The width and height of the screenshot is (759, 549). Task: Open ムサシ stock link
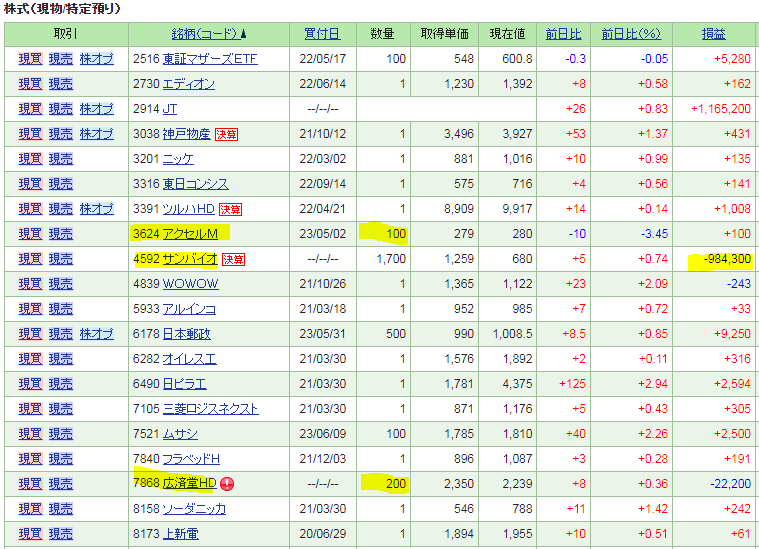point(180,434)
